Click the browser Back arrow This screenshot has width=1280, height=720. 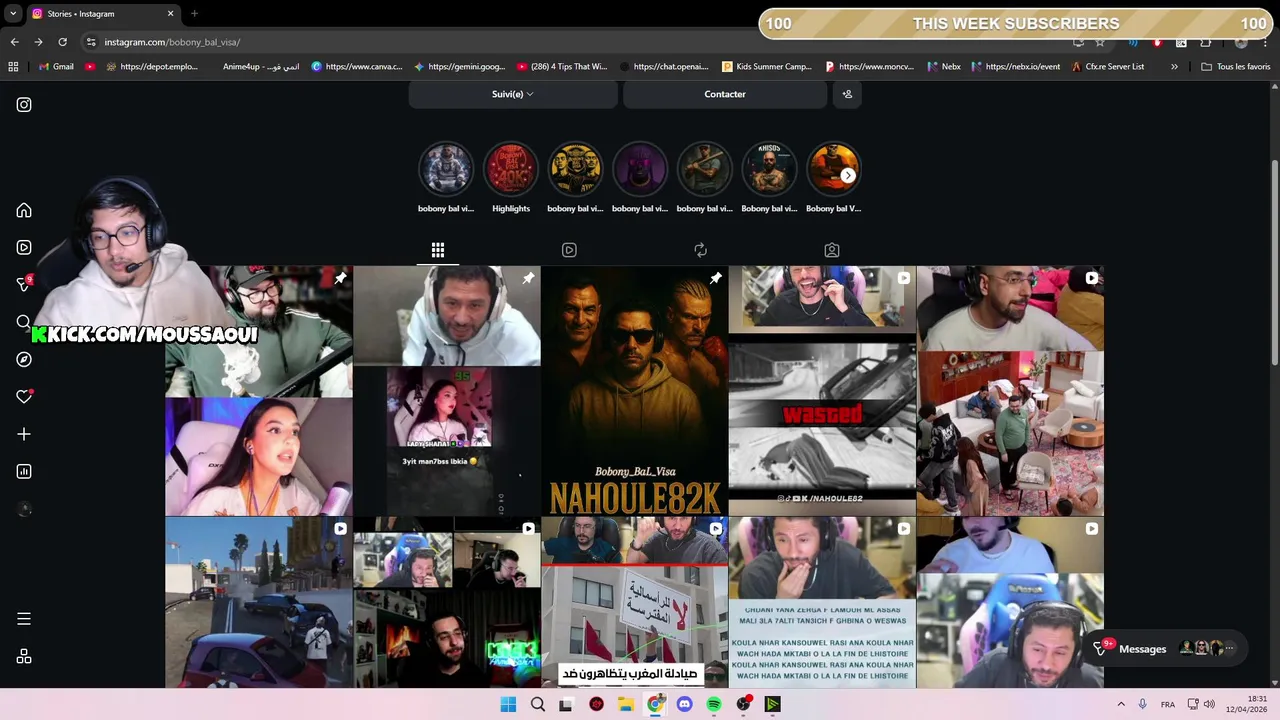point(14,42)
